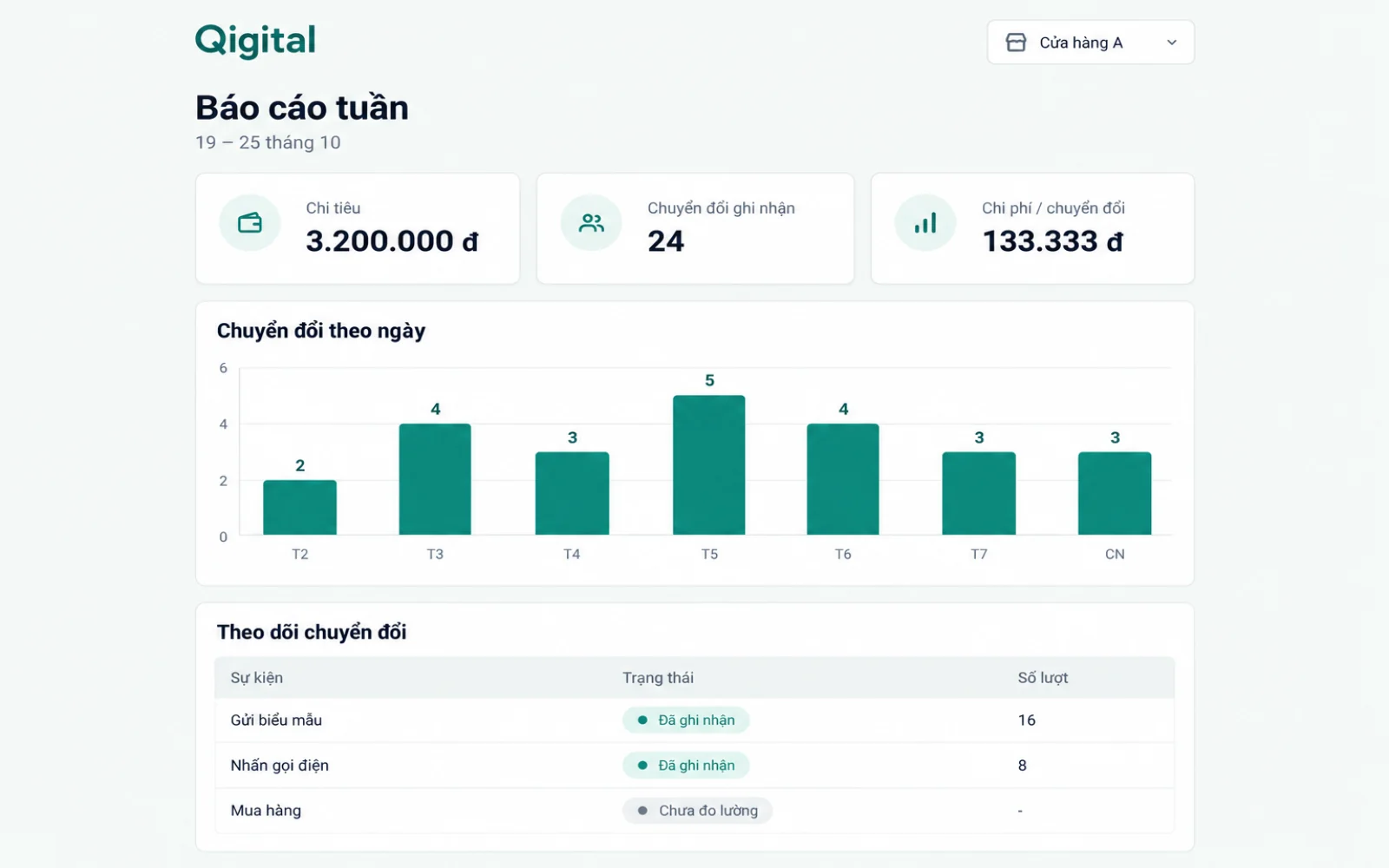Click the CN bar in the chart
The width and height of the screenshot is (1389, 868).
pos(1115,493)
